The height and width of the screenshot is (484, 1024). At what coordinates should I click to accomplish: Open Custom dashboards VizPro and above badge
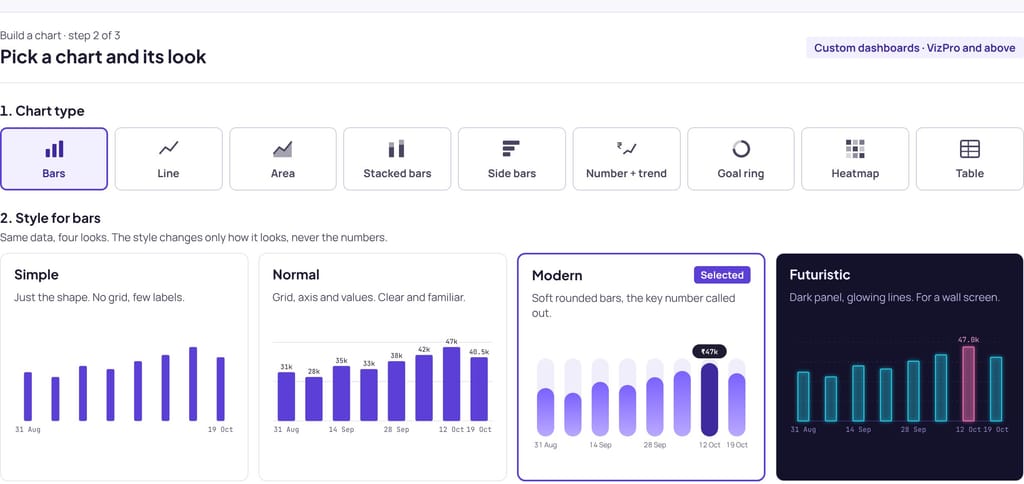(915, 48)
